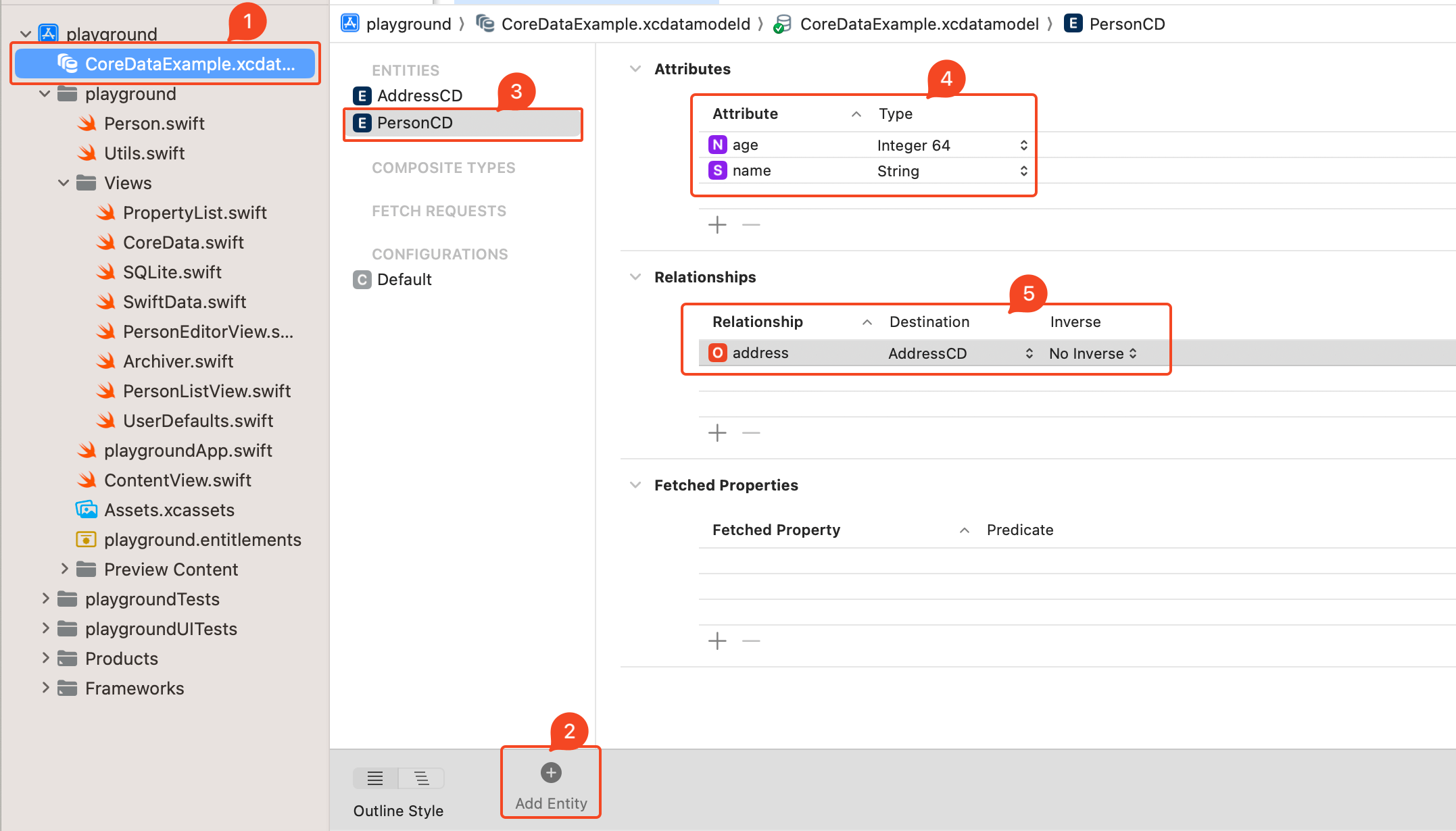Expand the Products folder
Image resolution: width=1456 pixels, height=831 pixels.
[x=45, y=659]
